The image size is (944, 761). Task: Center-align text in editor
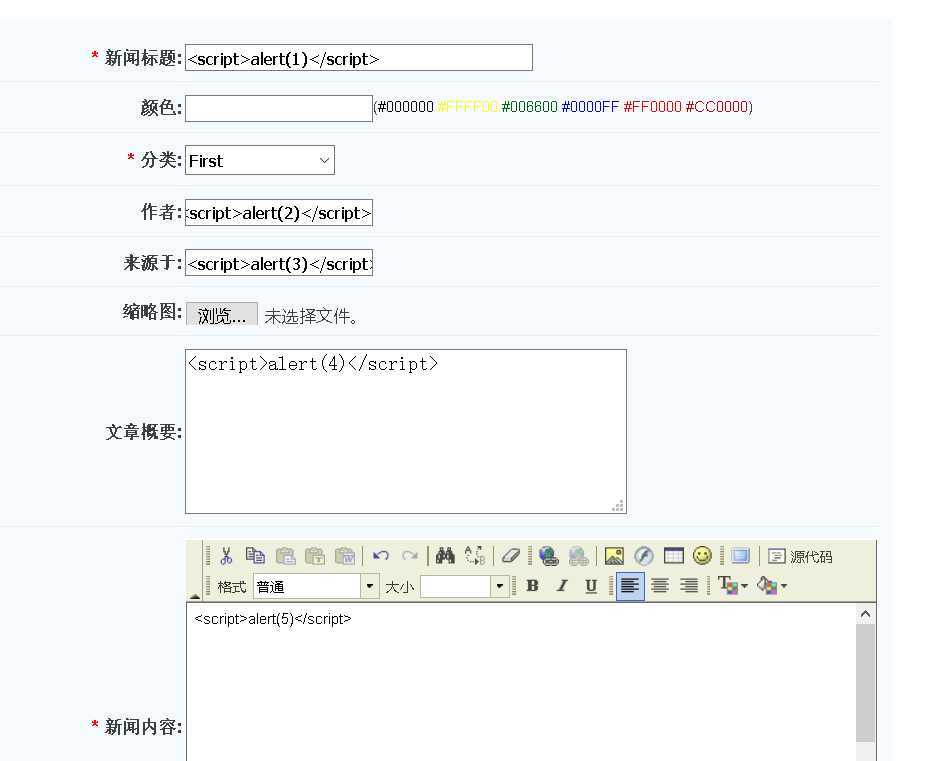pyautogui.click(x=660, y=586)
